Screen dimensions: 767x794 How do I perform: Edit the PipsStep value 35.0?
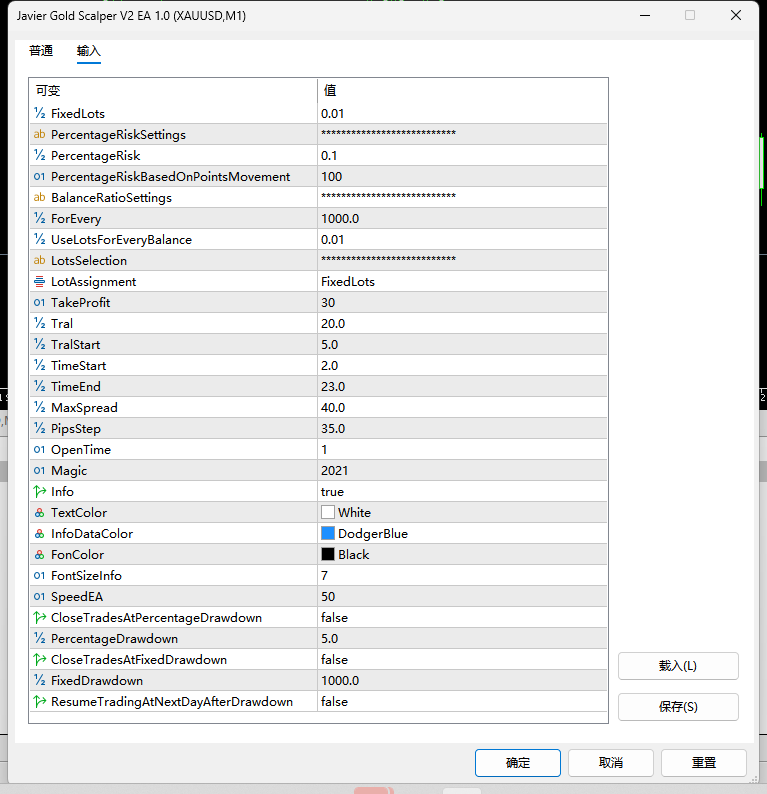[462, 428]
